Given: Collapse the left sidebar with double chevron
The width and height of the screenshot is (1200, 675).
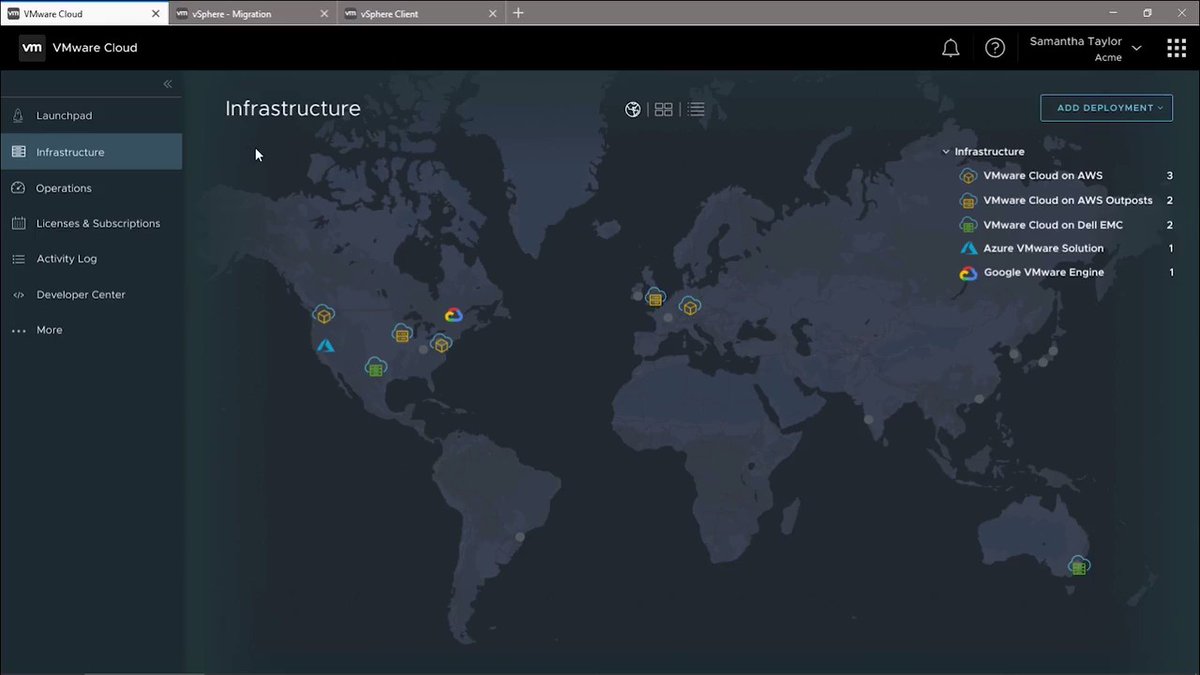Looking at the screenshot, I should (x=168, y=84).
